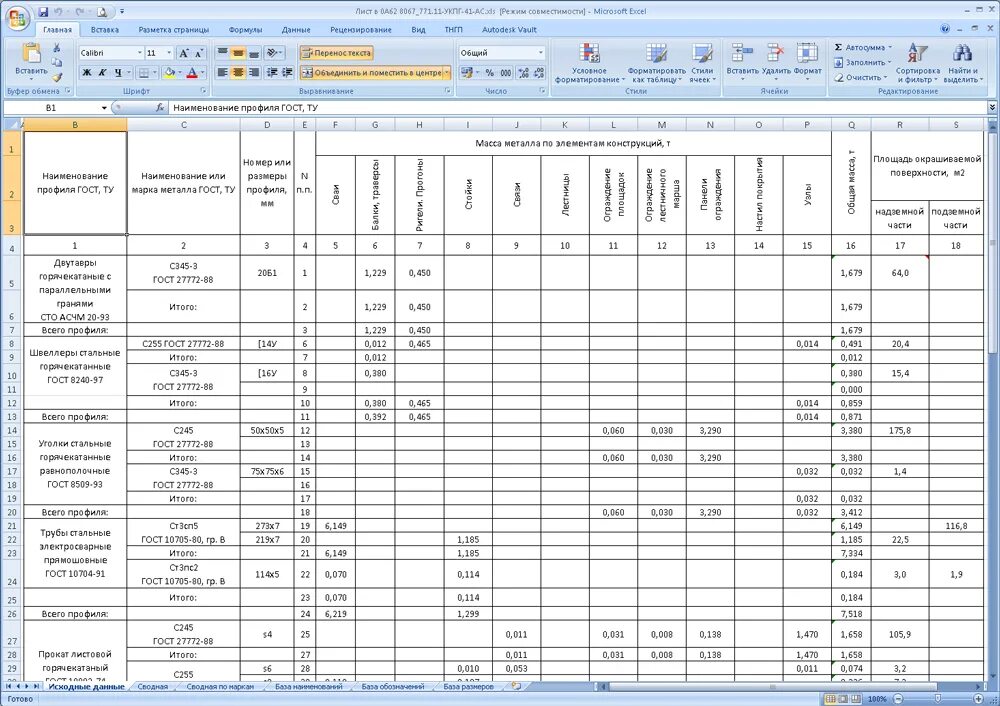
Task: Open the font size 11 dropdown
Action: (x=169, y=53)
